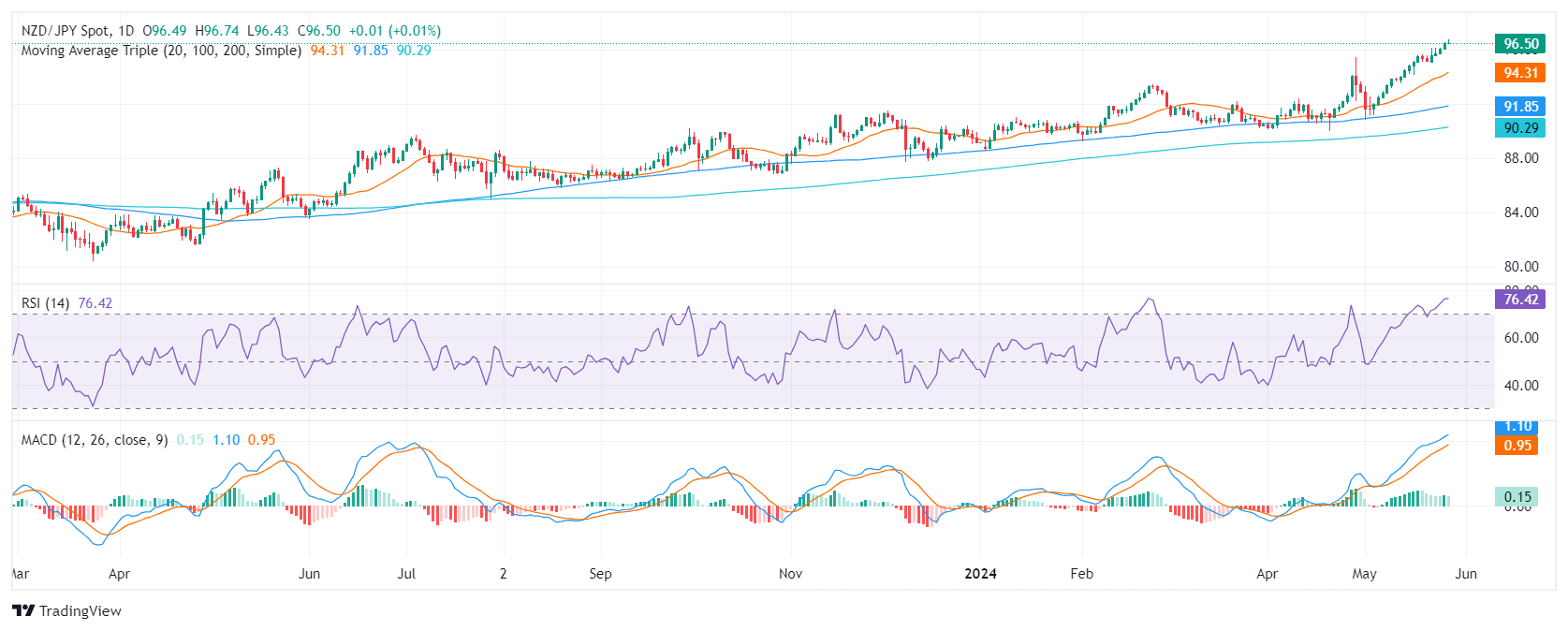Click the green 96.50 current price tag
1568x631 pixels.
tap(1520, 44)
